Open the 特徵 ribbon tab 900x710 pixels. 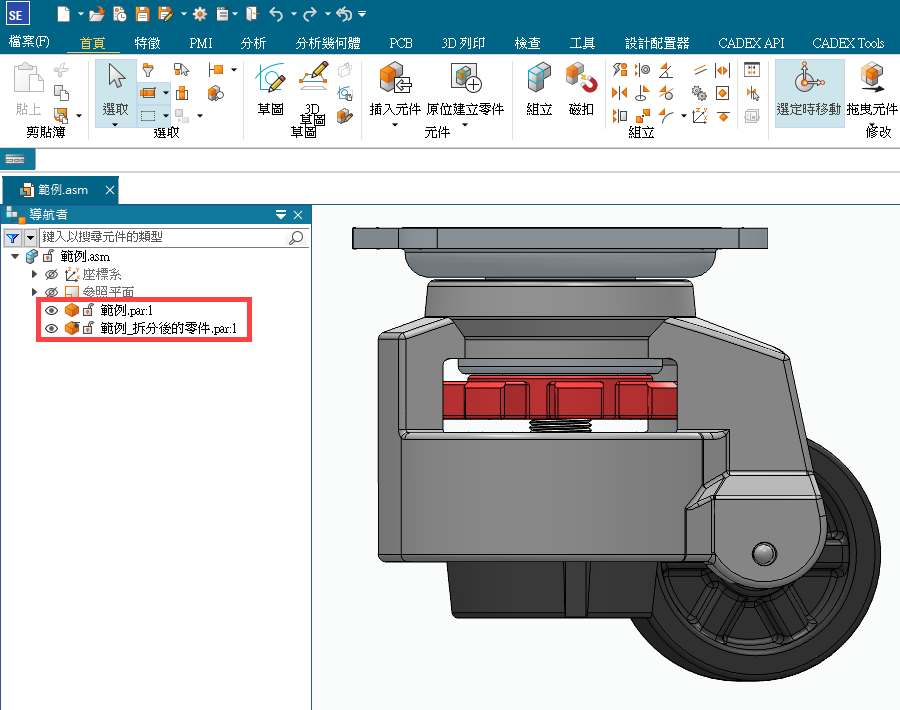click(147, 43)
